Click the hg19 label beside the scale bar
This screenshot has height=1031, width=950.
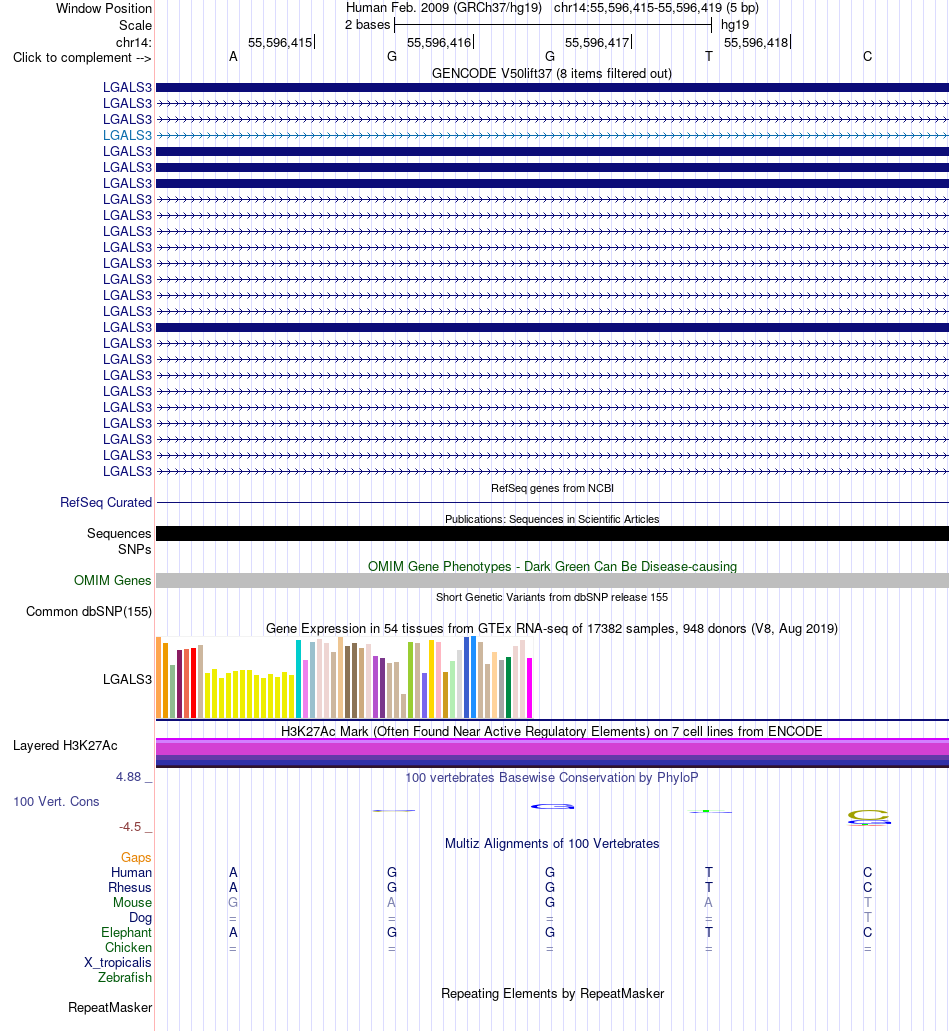(735, 25)
